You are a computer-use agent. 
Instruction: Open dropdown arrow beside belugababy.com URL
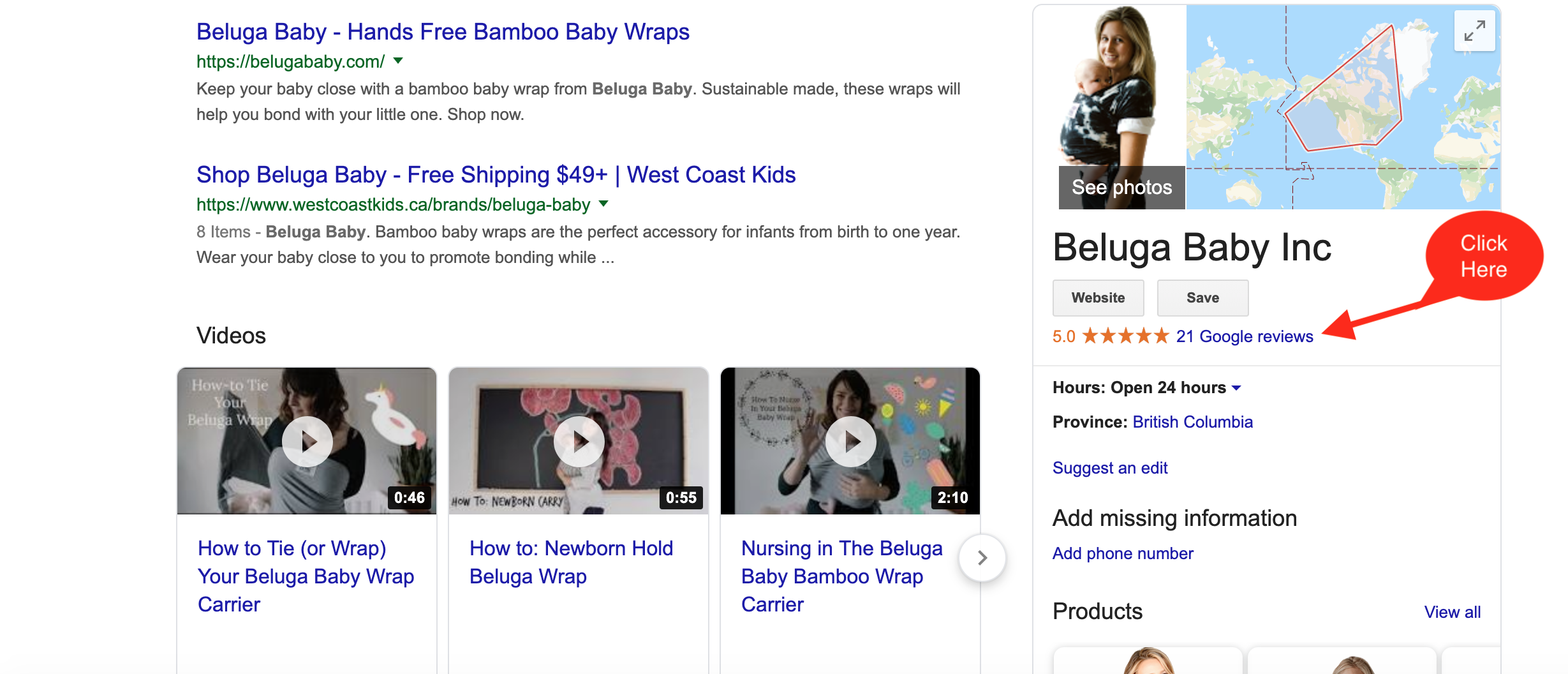[399, 61]
